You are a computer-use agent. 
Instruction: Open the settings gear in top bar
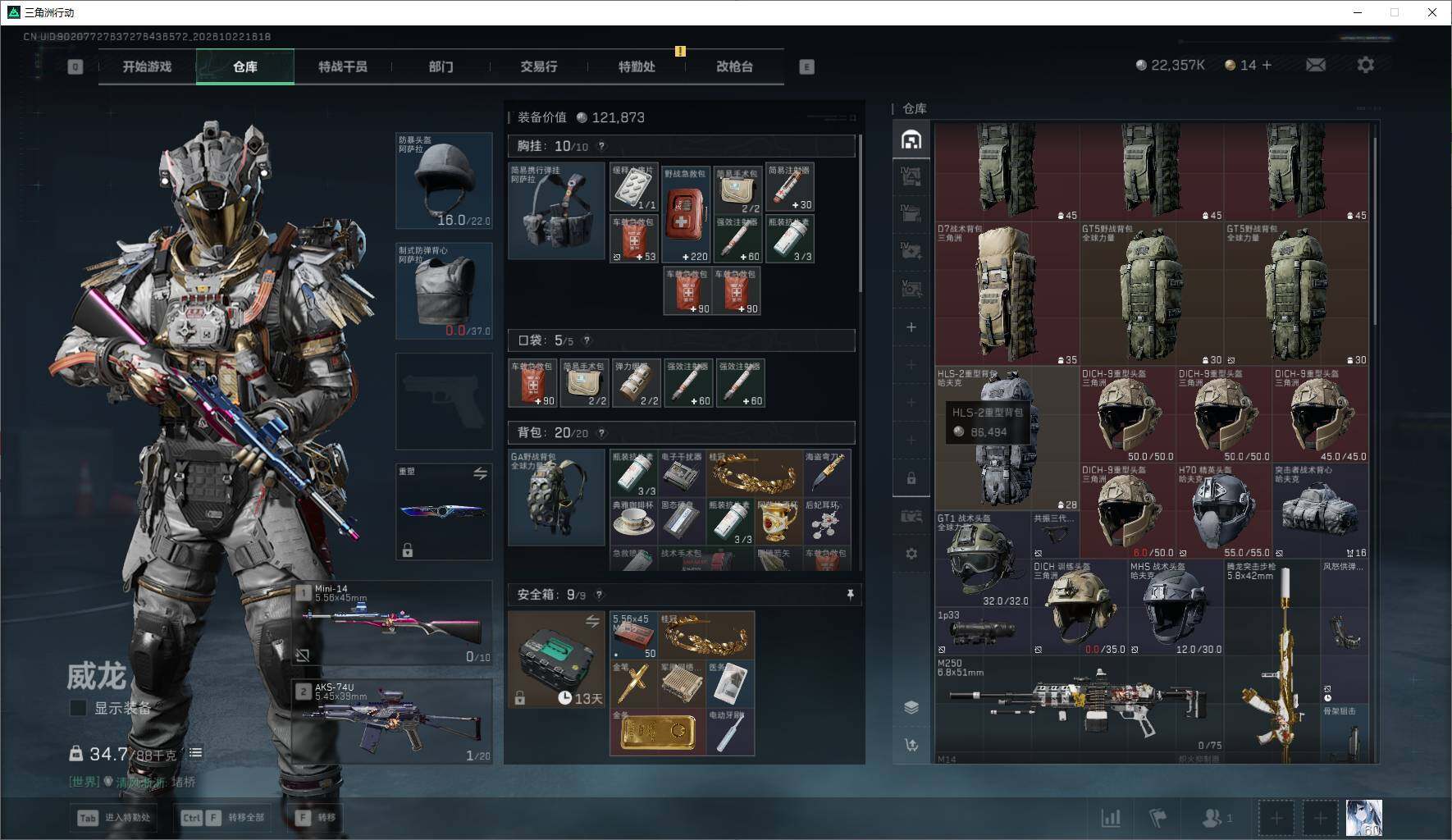tap(1365, 65)
